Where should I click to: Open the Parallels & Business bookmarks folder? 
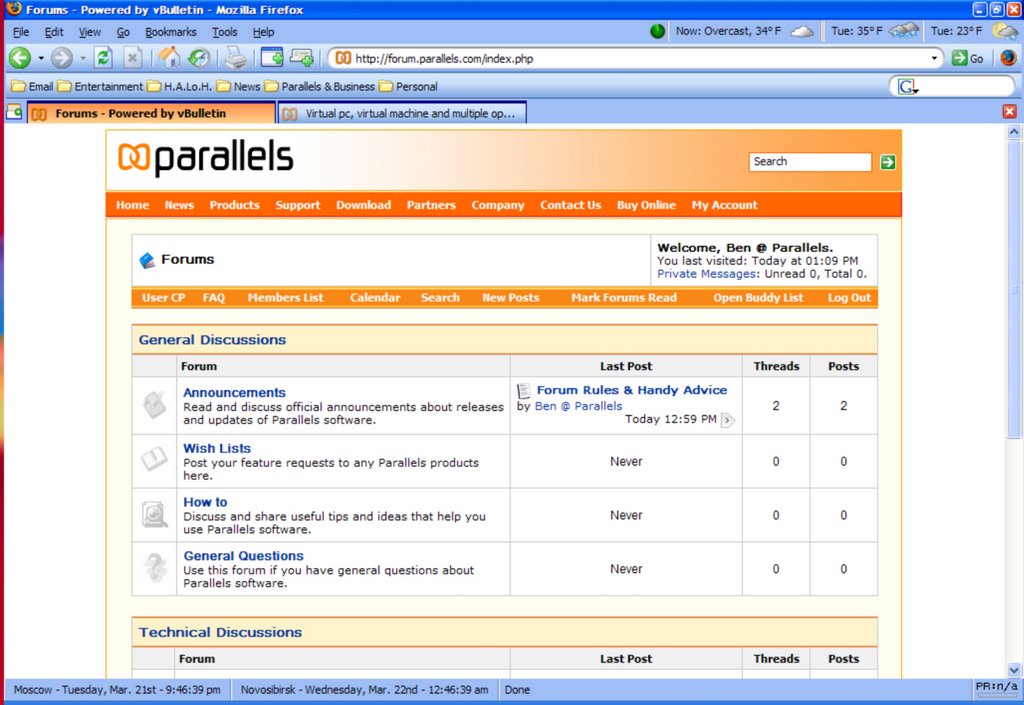[319, 86]
